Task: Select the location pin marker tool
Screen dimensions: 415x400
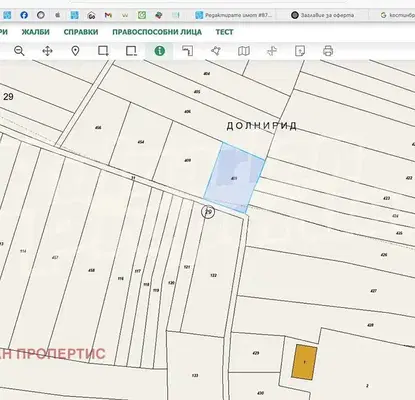Action: click(x=75, y=51)
